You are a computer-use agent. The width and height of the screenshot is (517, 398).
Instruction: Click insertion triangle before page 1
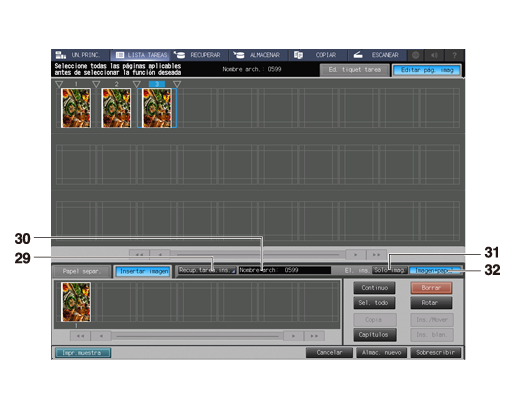[59, 84]
